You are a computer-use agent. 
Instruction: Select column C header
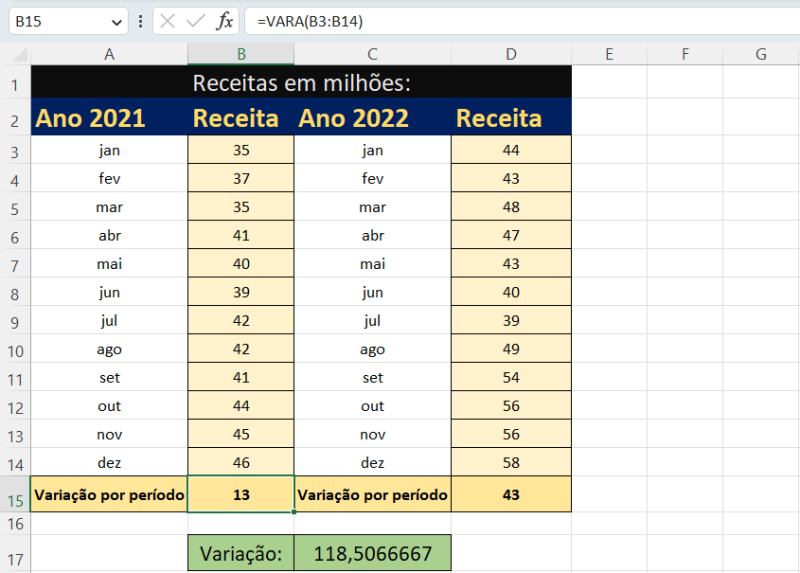(x=372, y=54)
